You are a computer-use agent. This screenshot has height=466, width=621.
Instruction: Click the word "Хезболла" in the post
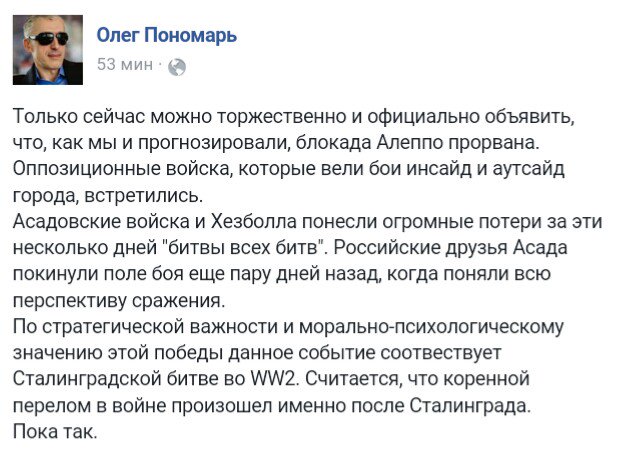(x=253, y=222)
